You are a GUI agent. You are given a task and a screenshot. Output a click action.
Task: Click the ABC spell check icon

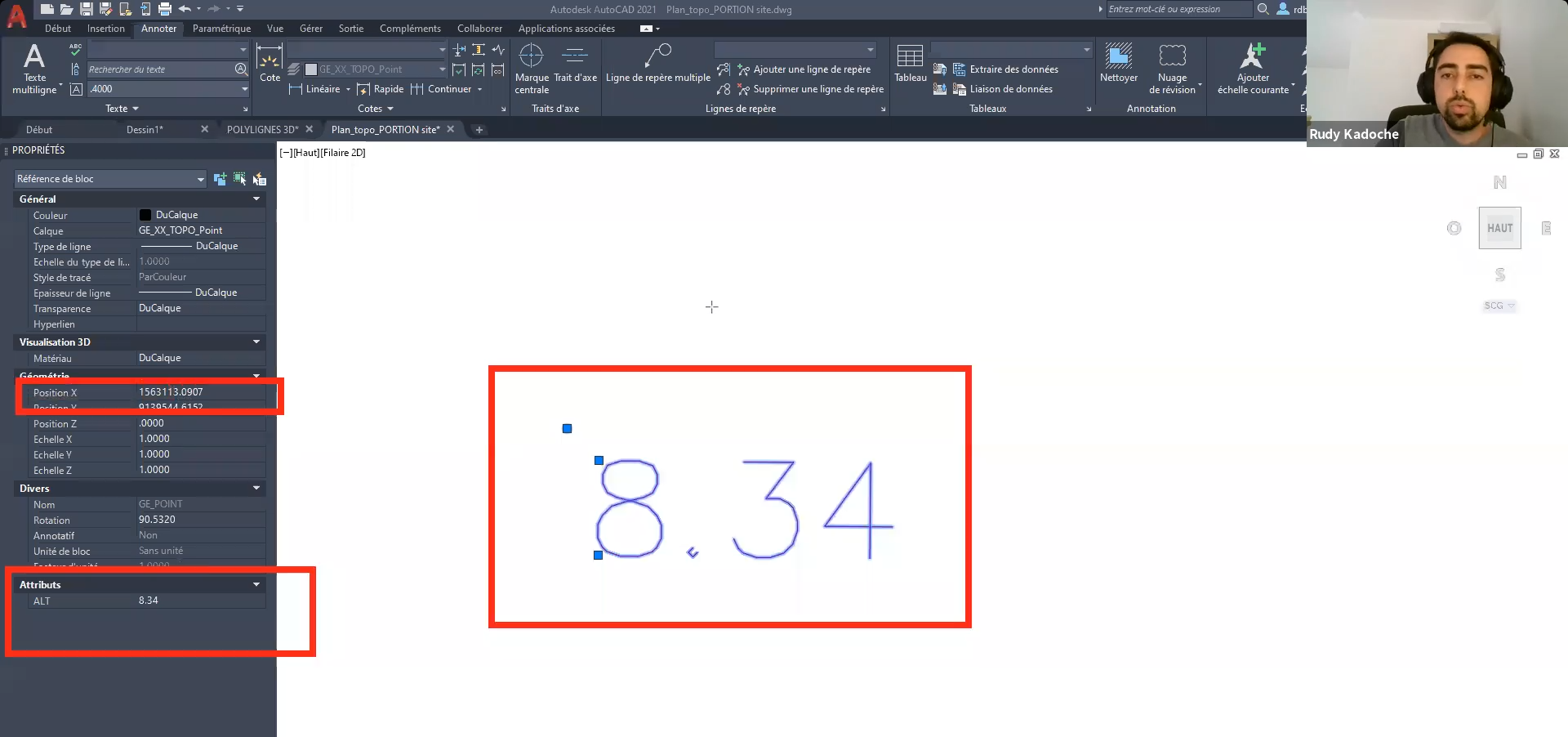76,49
